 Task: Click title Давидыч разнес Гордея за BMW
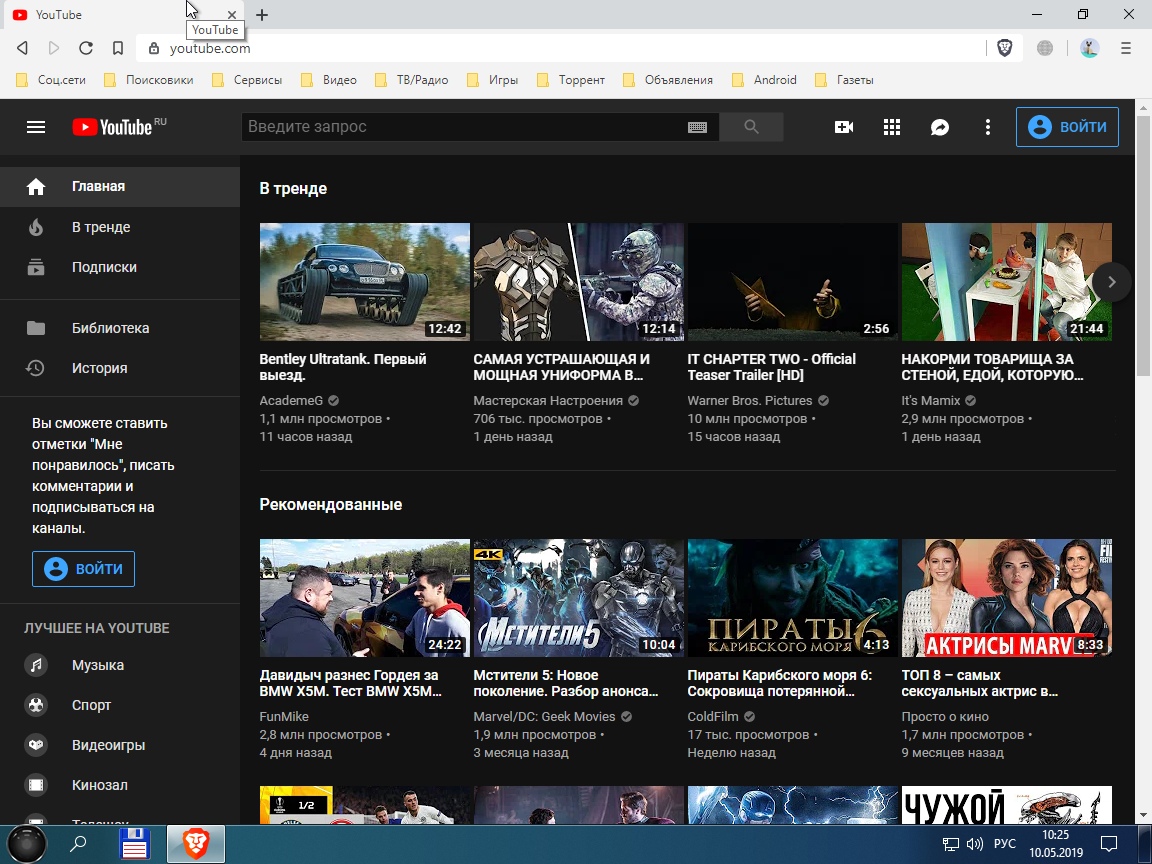point(350,683)
